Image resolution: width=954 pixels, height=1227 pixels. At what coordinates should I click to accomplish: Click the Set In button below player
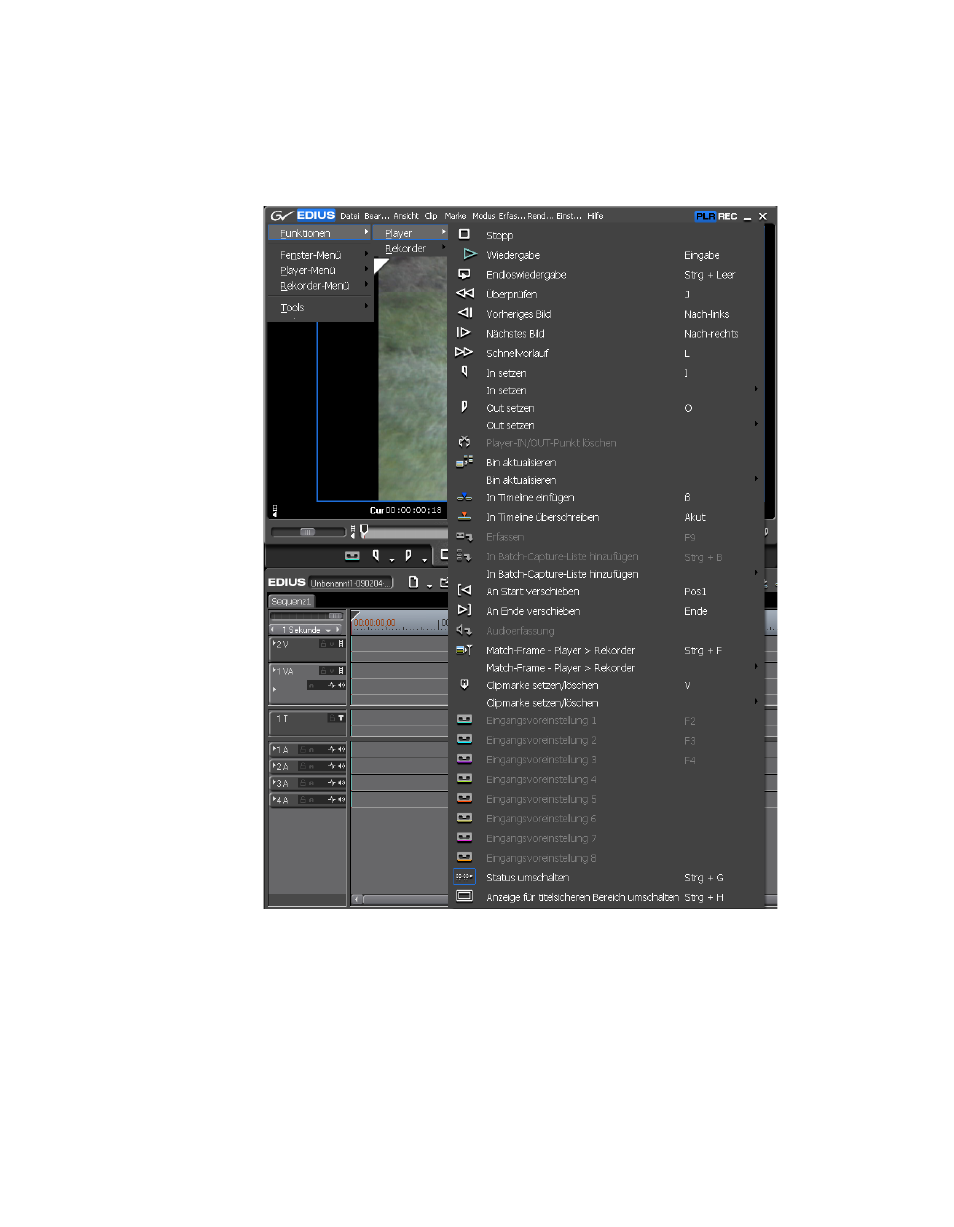click(x=376, y=556)
